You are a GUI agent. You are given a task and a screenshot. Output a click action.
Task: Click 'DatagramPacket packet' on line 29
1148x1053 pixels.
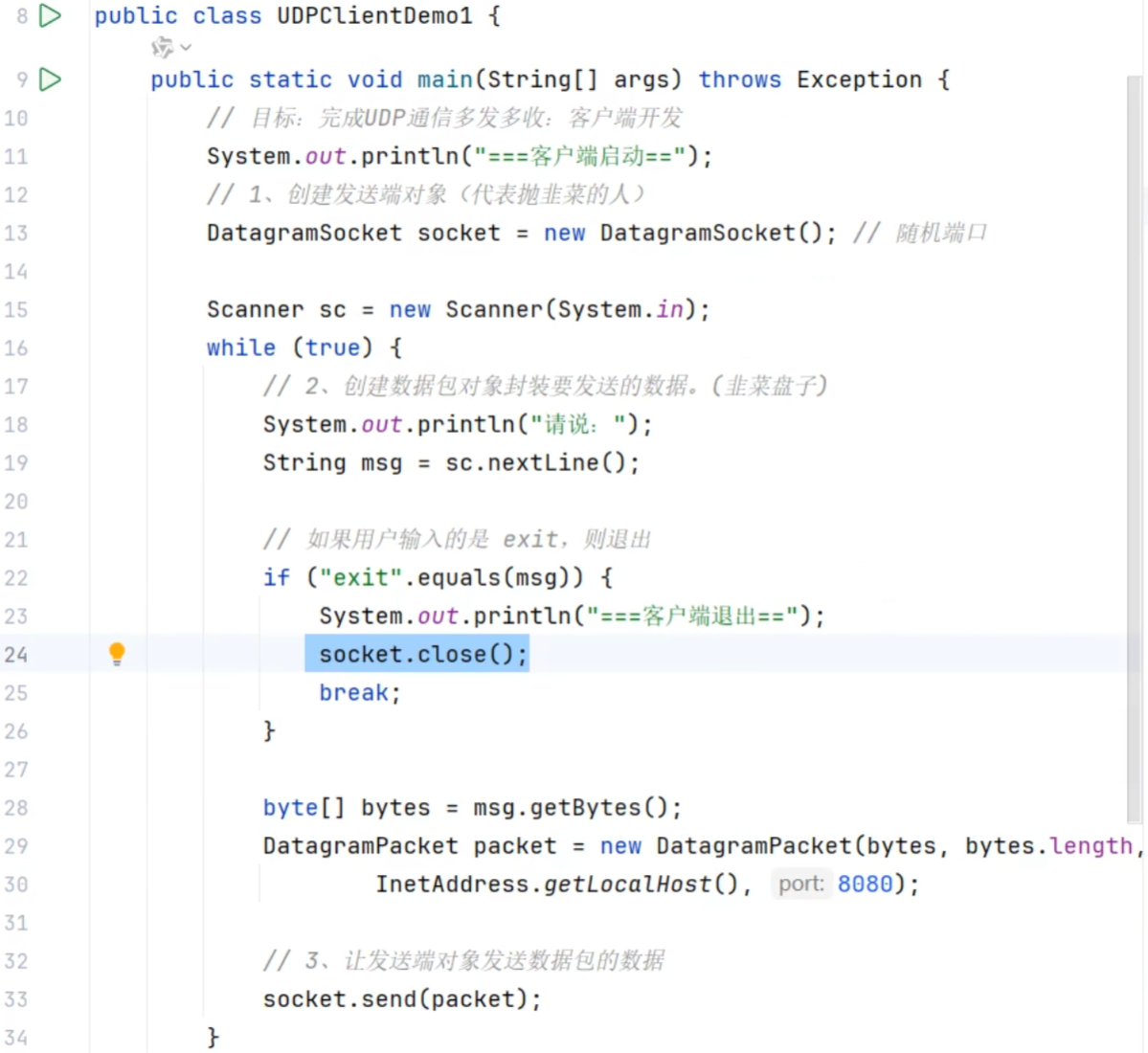coord(410,846)
